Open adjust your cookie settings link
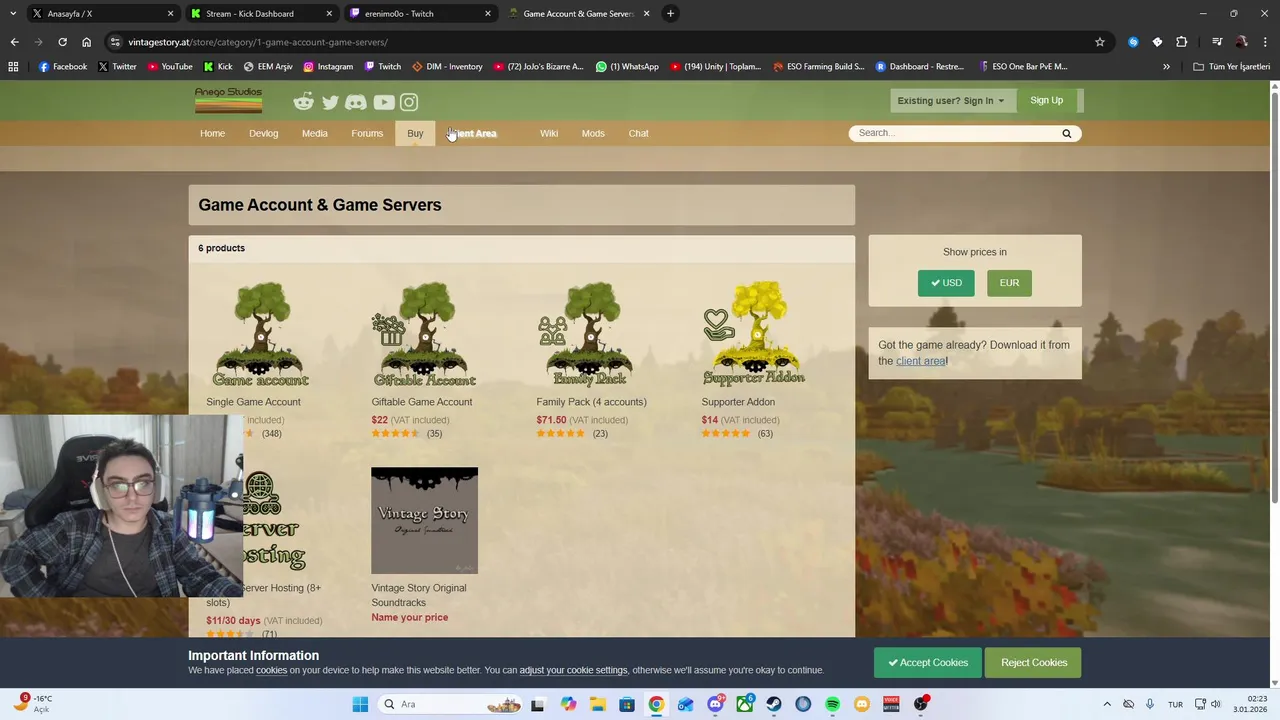 (573, 670)
